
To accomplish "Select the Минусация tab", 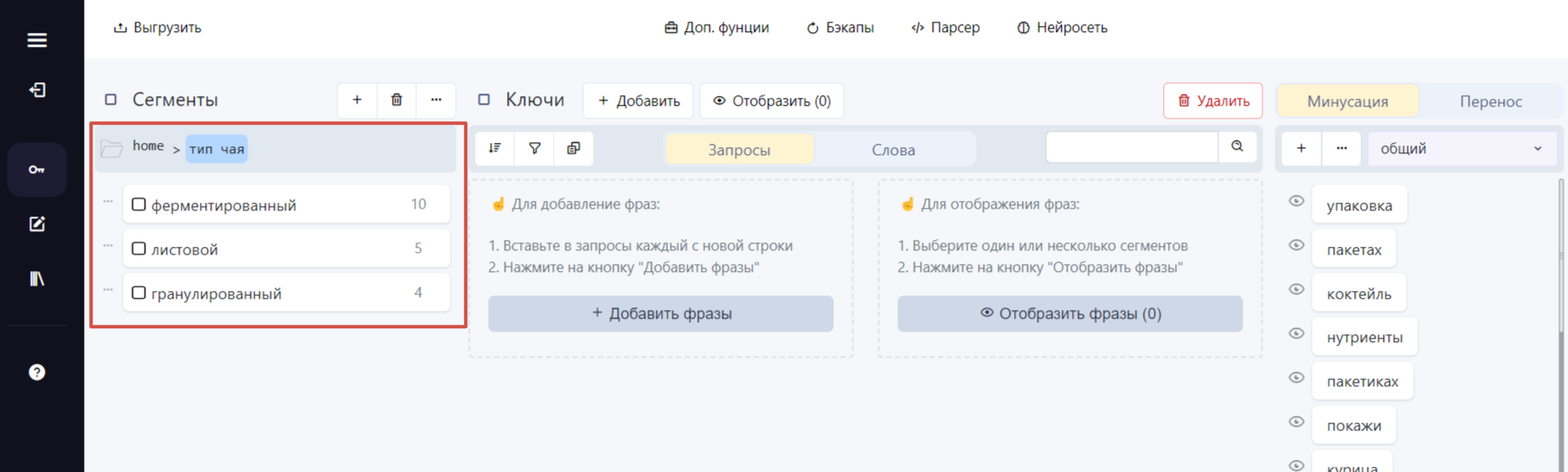I will (x=1347, y=100).
